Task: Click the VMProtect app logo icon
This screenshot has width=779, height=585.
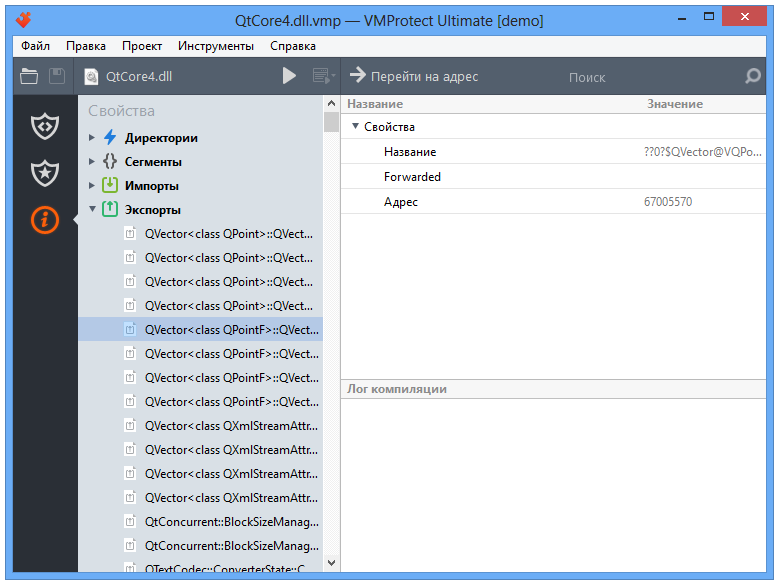Action: click(23, 20)
